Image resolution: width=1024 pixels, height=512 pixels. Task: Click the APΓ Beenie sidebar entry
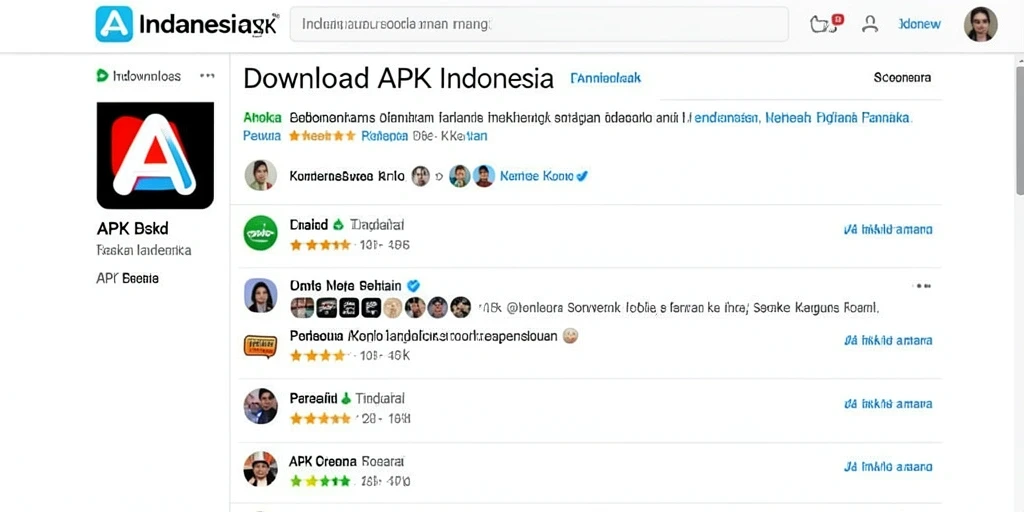[x=127, y=278]
